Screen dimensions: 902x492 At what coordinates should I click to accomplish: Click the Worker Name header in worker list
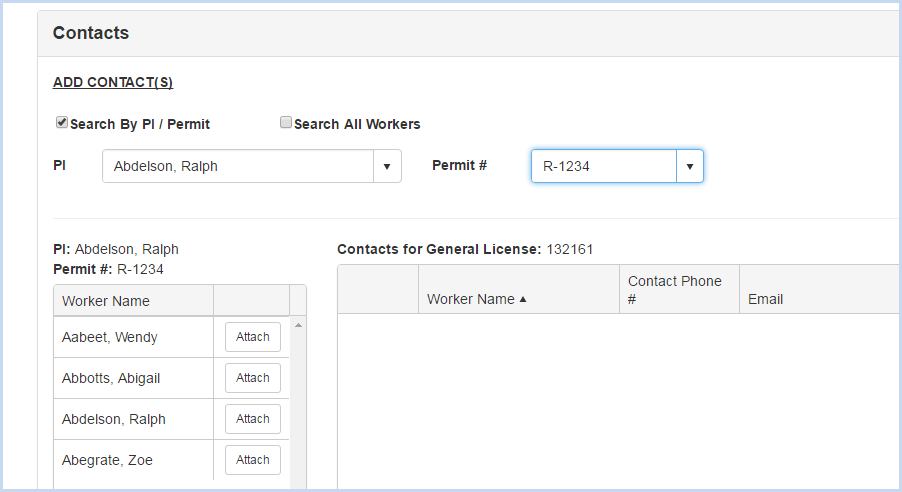pos(106,301)
